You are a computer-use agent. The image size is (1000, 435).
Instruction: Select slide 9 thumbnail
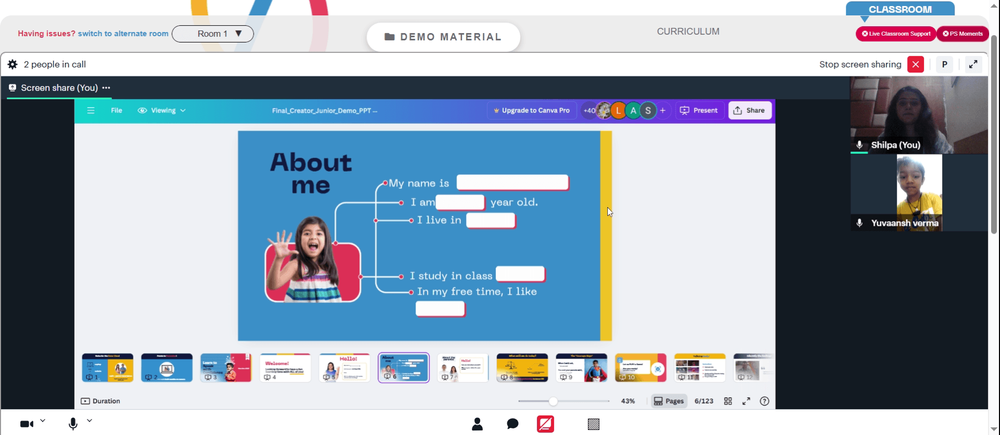click(x=582, y=368)
